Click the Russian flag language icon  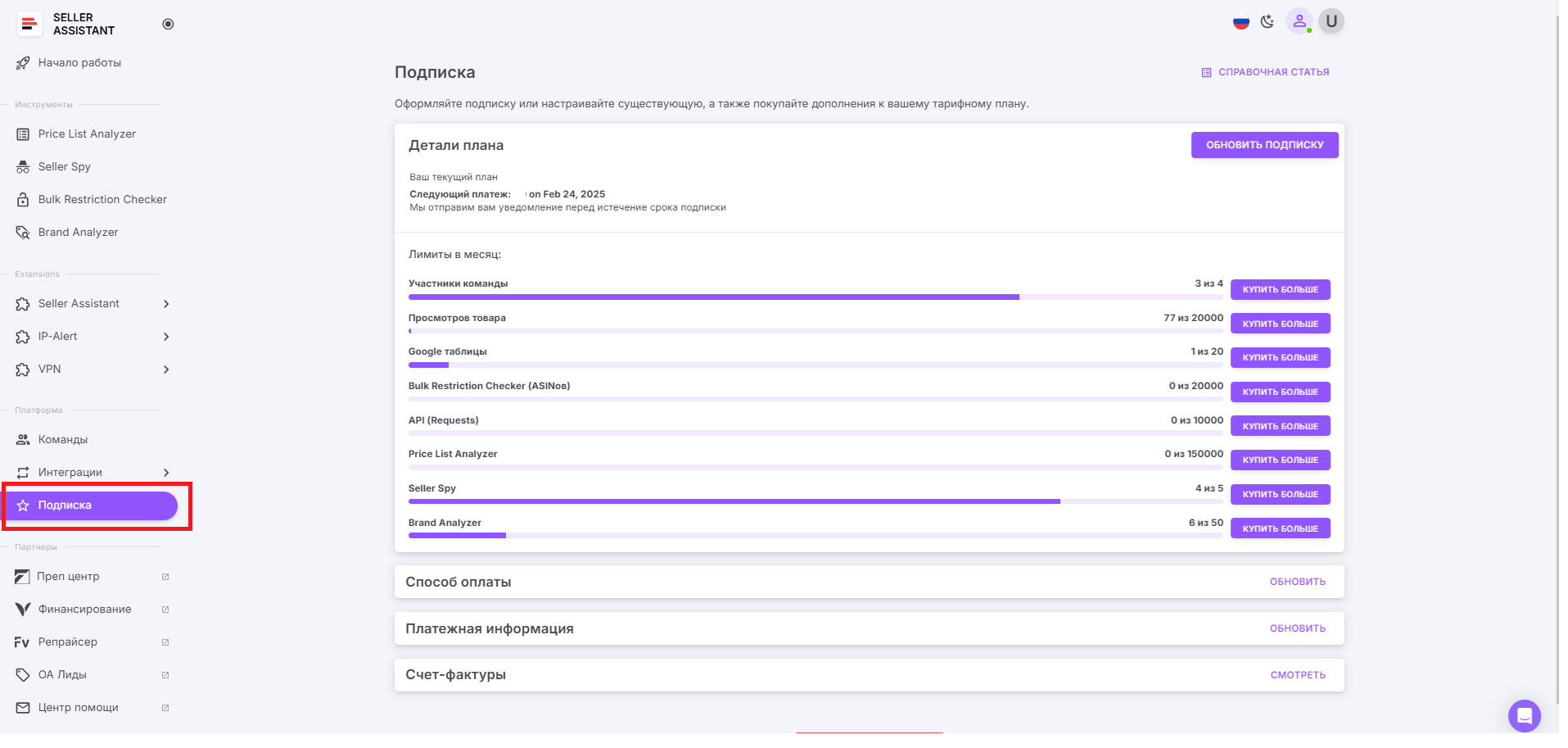click(1240, 22)
